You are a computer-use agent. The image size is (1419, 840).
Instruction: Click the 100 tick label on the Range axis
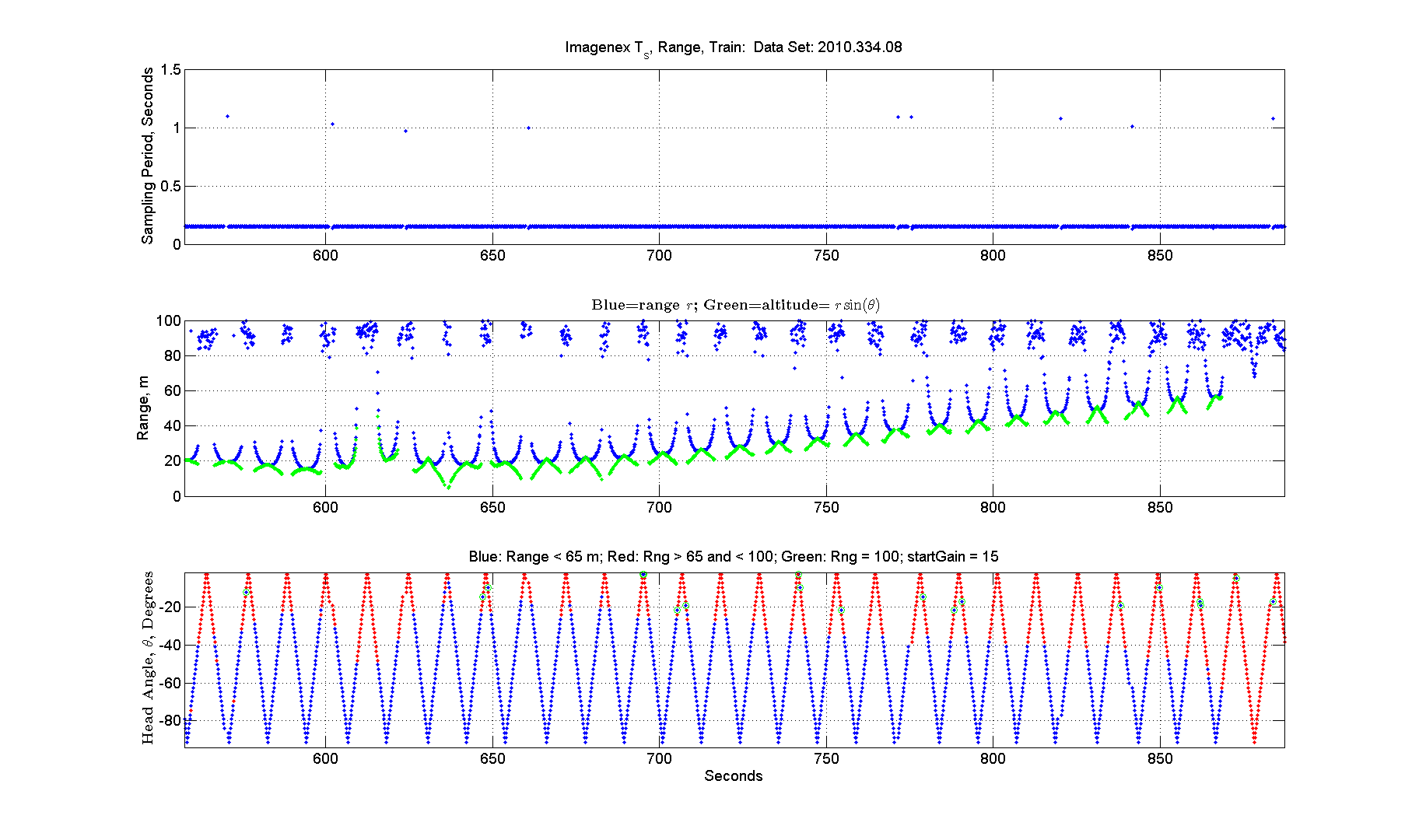click(x=169, y=320)
